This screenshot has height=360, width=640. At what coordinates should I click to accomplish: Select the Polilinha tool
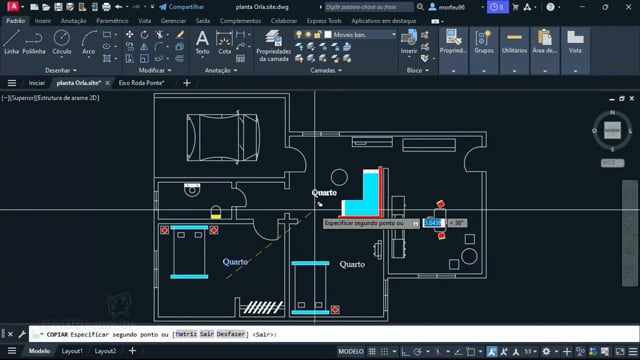(33, 42)
